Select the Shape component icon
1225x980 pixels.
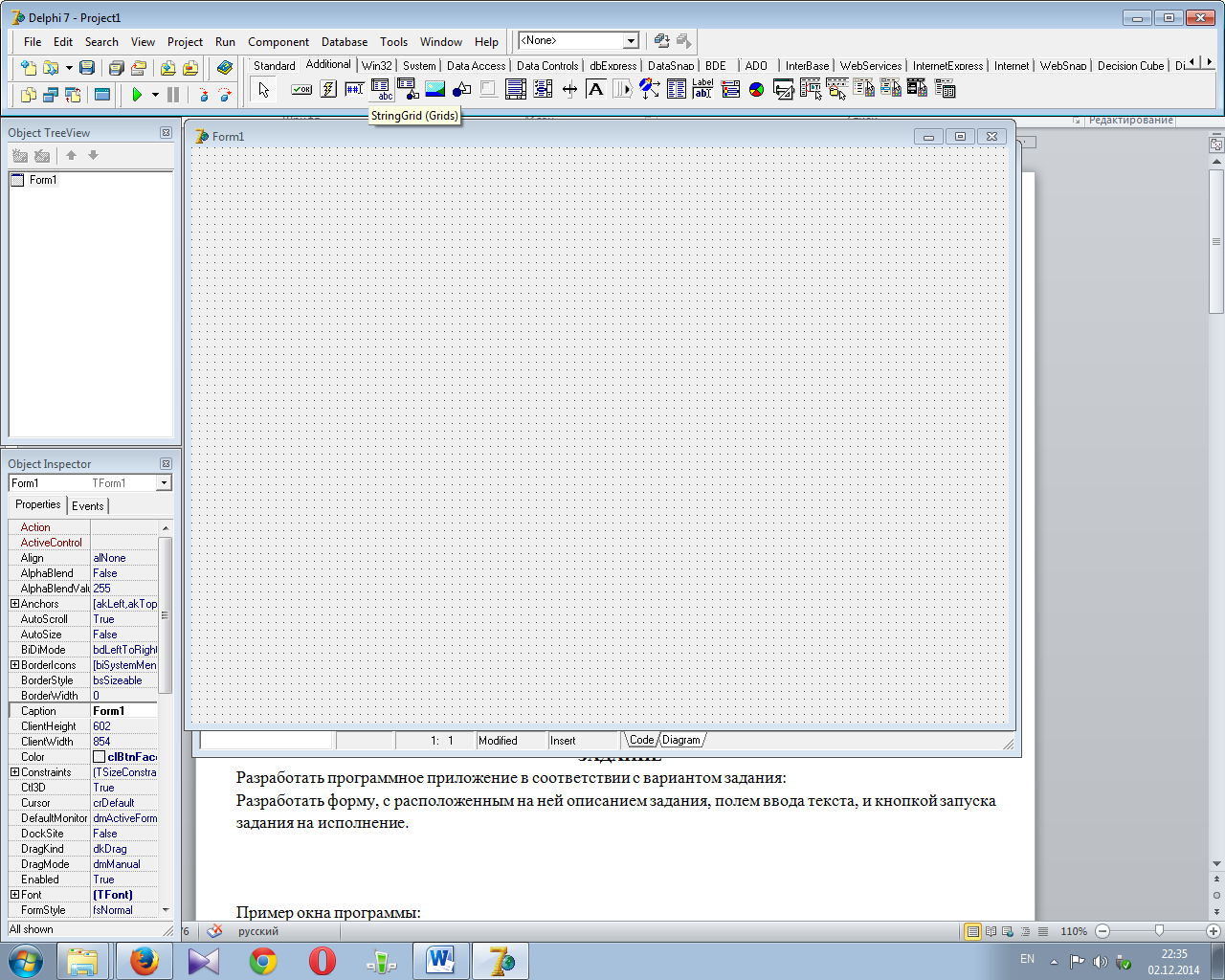461,89
